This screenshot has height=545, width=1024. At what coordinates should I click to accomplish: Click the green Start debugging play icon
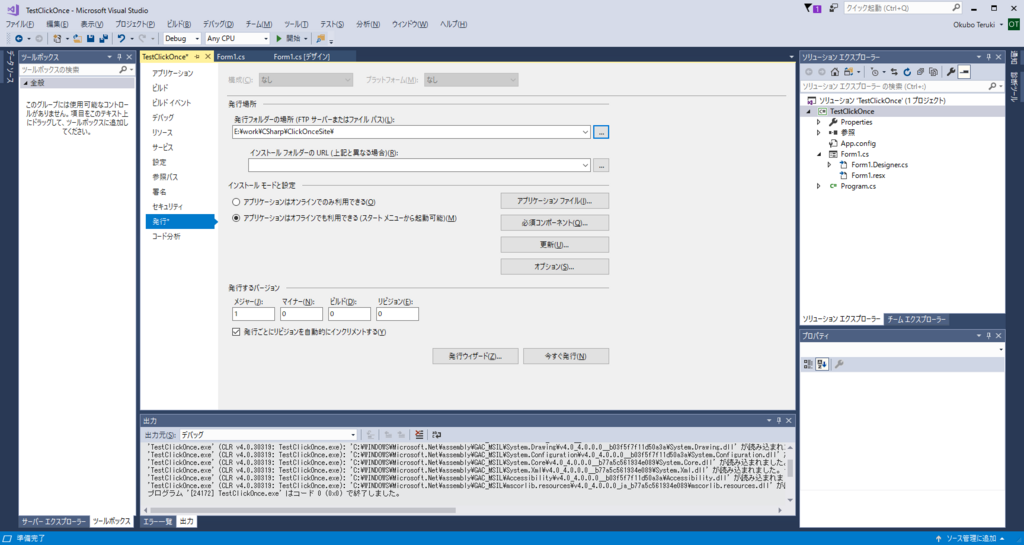click(279, 39)
